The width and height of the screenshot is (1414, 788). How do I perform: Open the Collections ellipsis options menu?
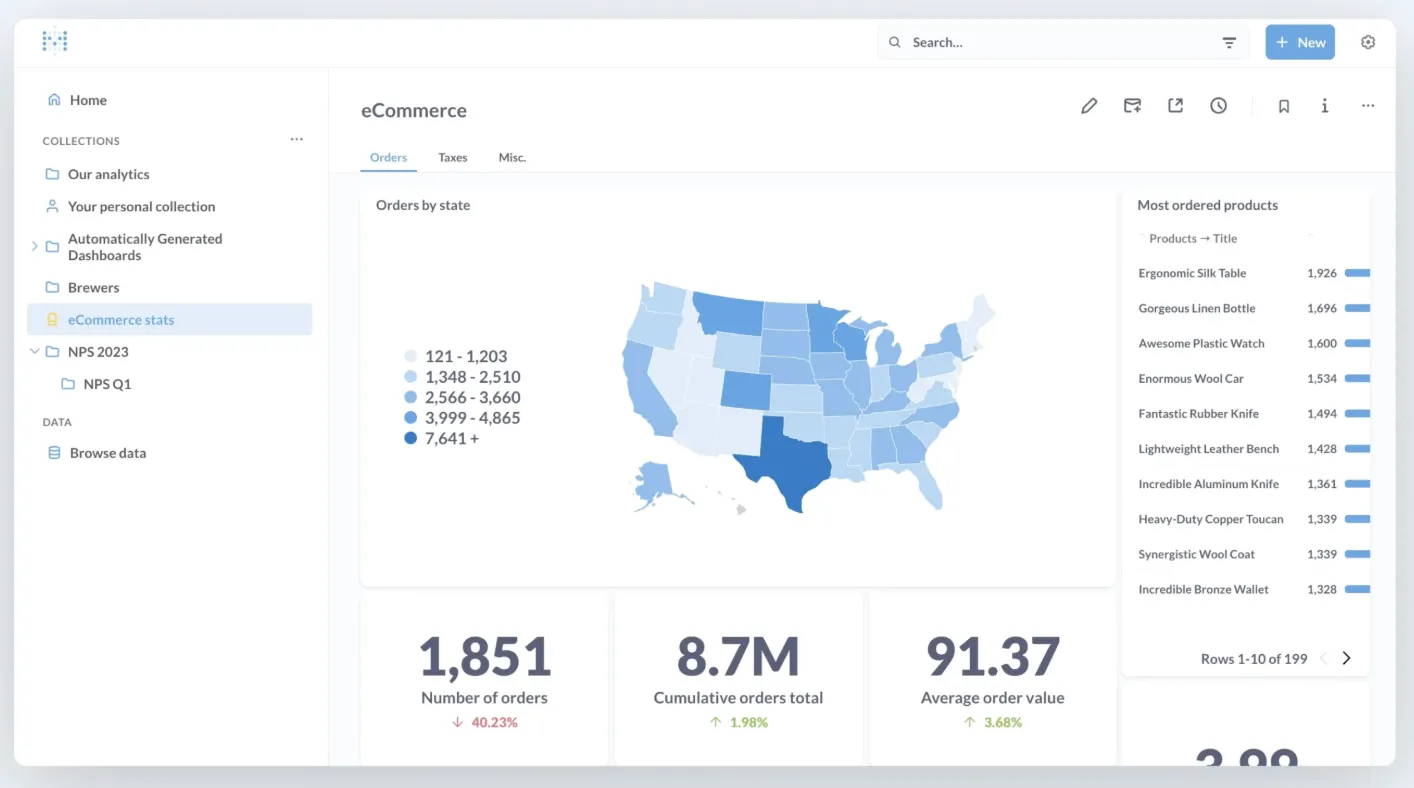point(297,140)
